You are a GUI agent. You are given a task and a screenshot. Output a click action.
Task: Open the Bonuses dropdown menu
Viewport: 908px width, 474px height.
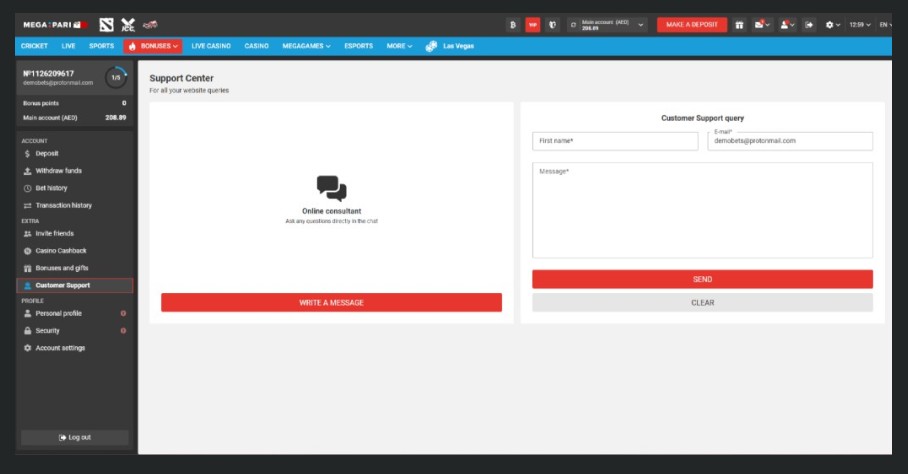153,46
